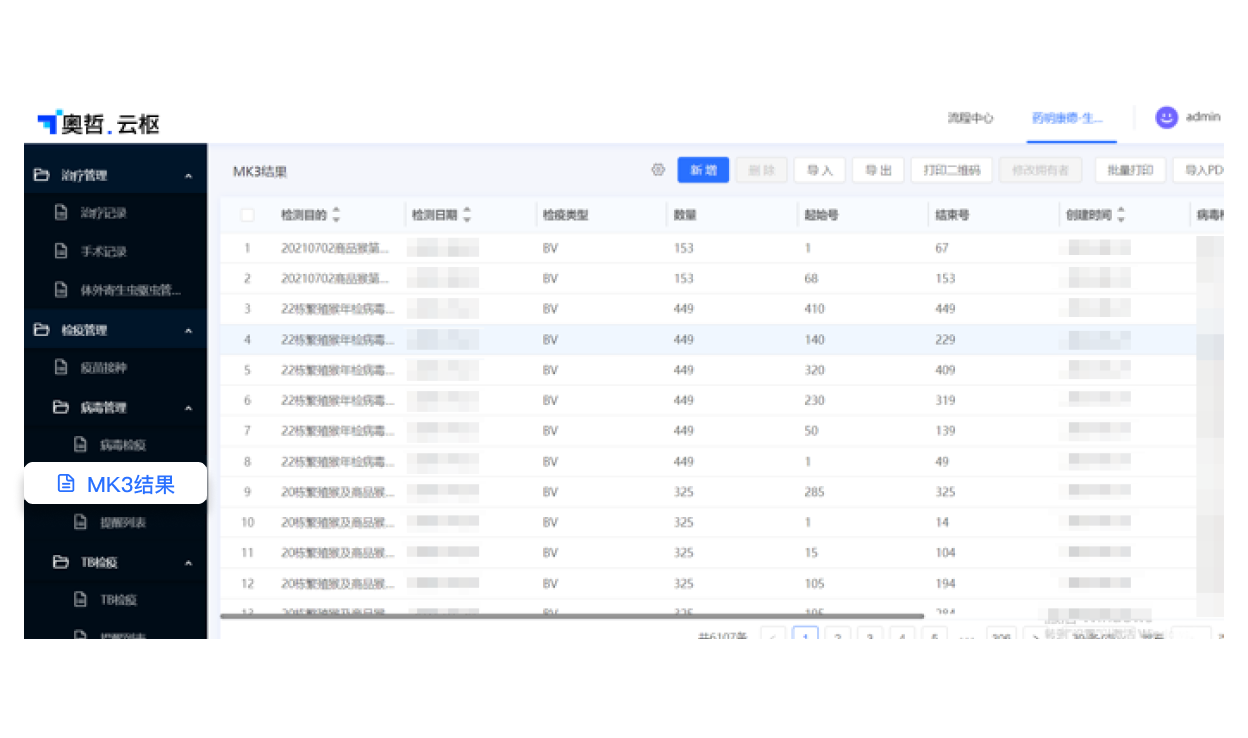
Task: Click the horizontal scrollbar below the table
Action: (x=572, y=616)
